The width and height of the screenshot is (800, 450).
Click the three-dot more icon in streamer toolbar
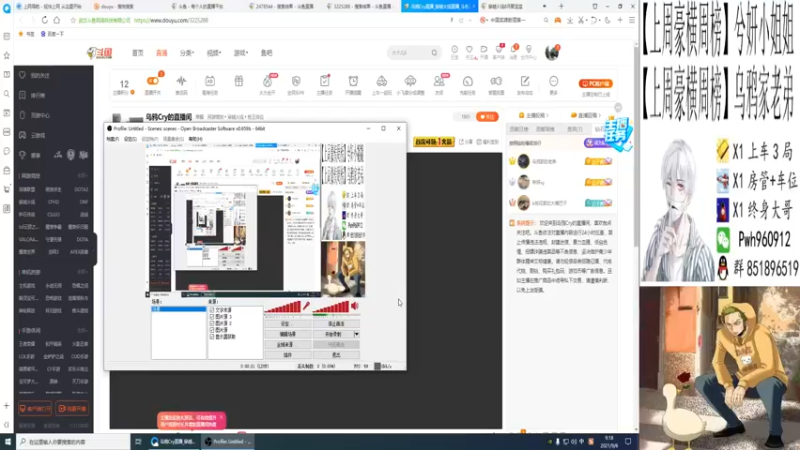pos(554,81)
